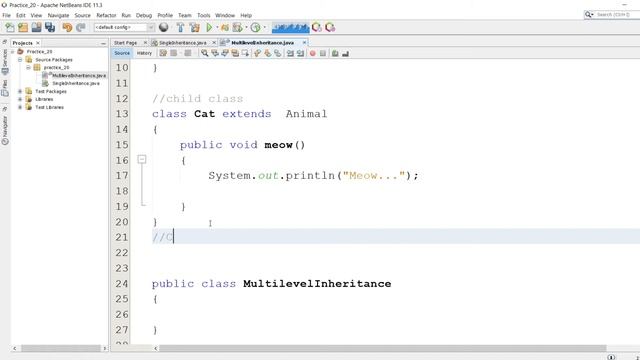Click the Uncomment lines editor icon

coord(345,53)
